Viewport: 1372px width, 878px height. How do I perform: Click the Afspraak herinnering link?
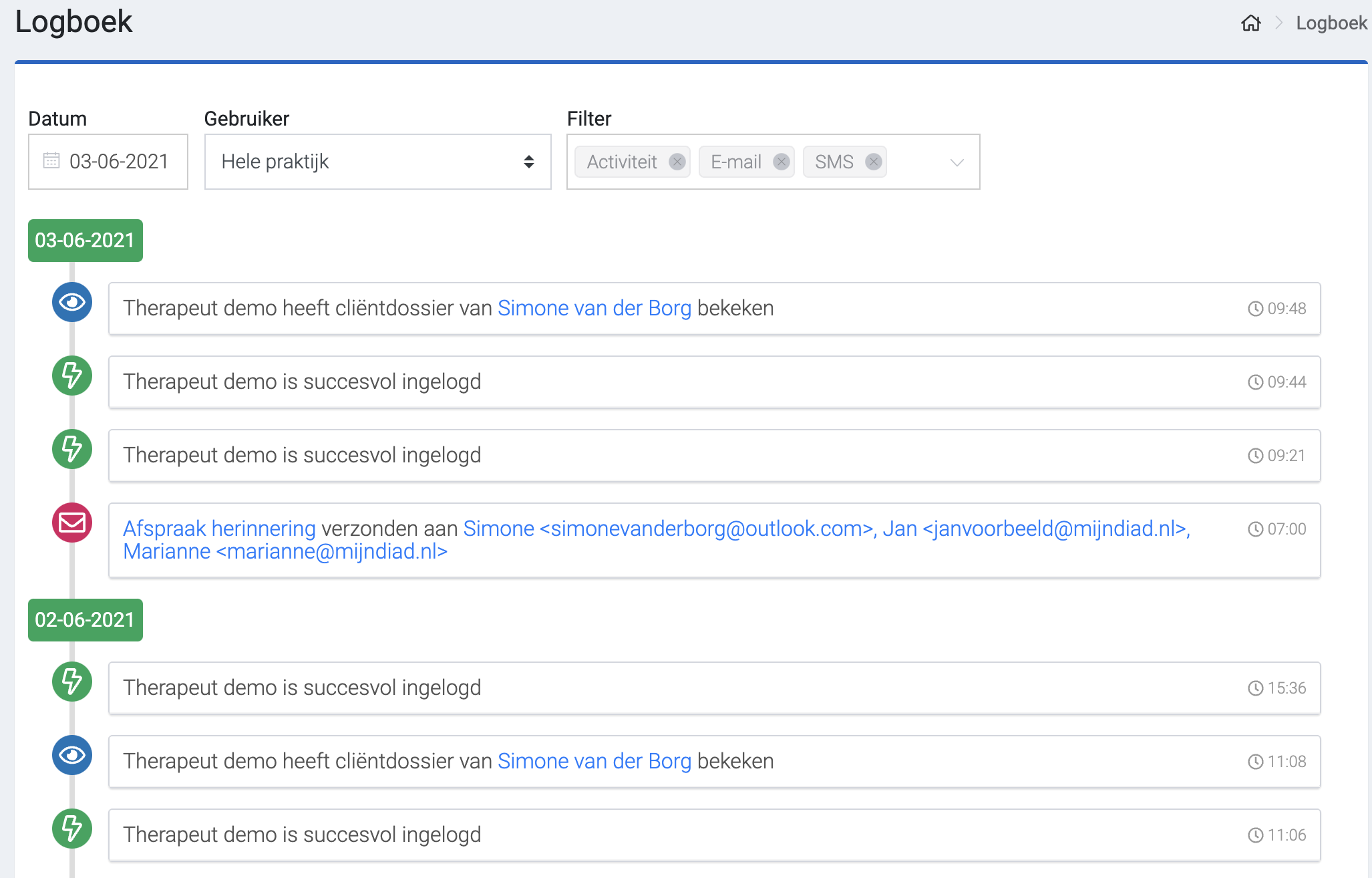click(x=218, y=528)
